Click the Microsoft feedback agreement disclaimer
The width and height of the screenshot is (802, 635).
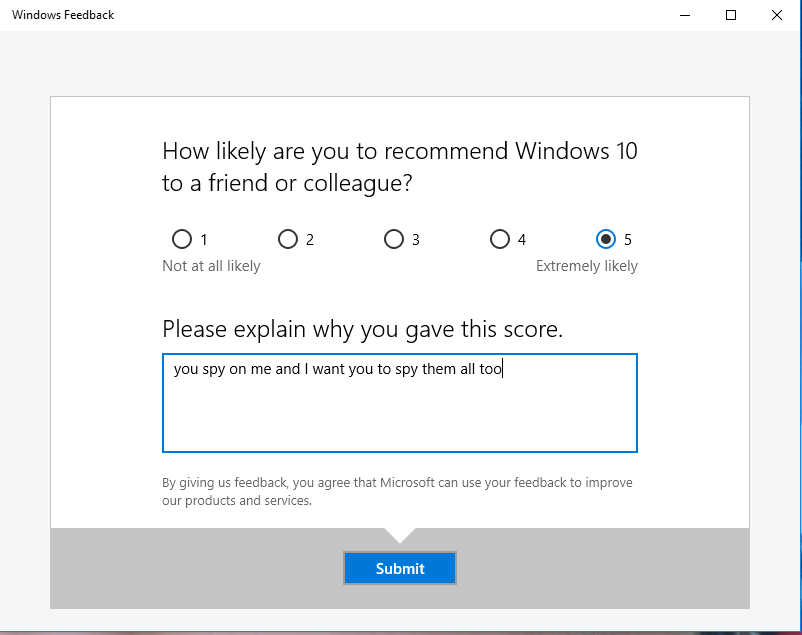[x=397, y=491]
